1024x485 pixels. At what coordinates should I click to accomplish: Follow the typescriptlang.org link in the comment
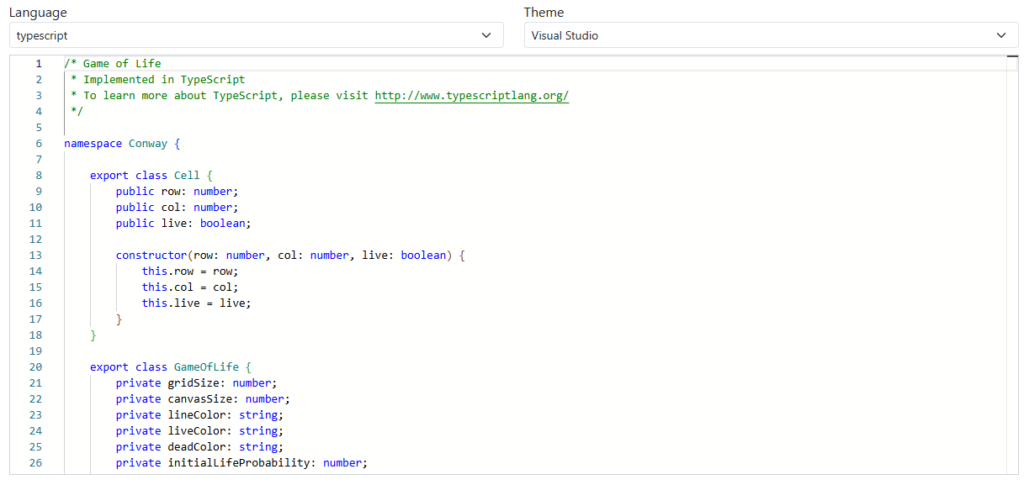pyautogui.click(x=471, y=95)
